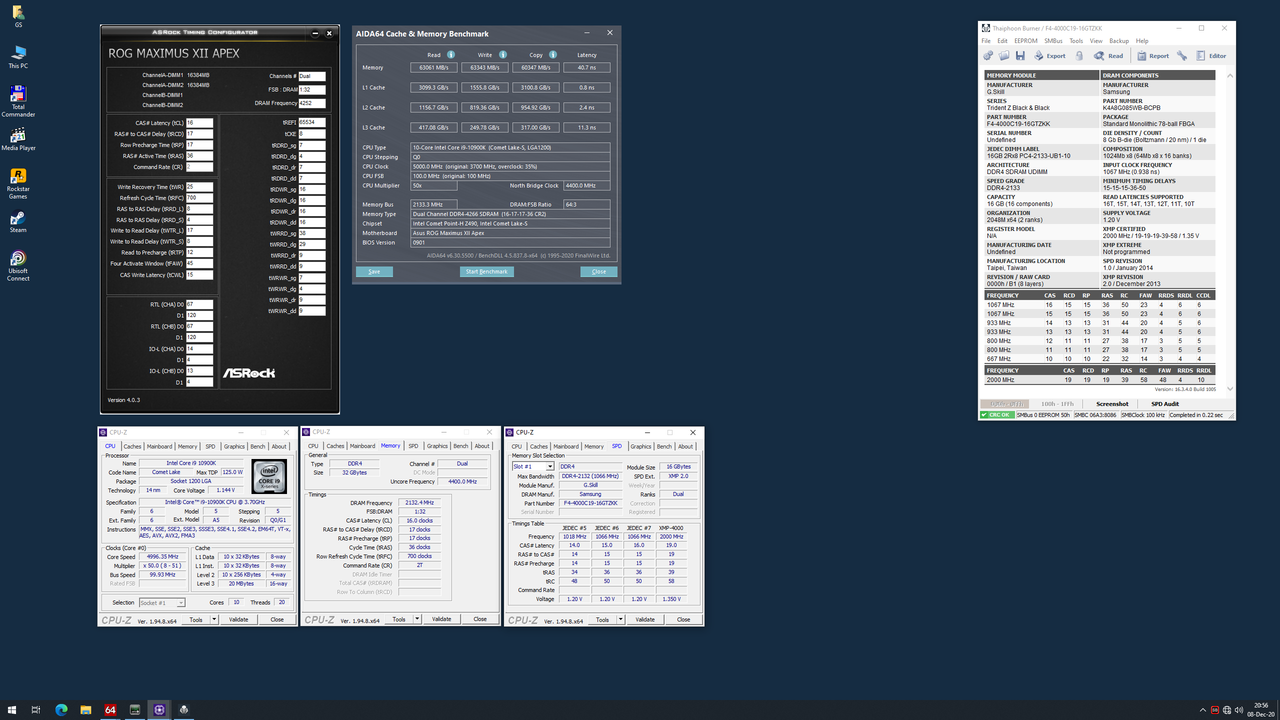Click the Close button in AIDA64 benchmark
Image resolution: width=1280 pixels, height=720 pixels.
[x=599, y=272]
